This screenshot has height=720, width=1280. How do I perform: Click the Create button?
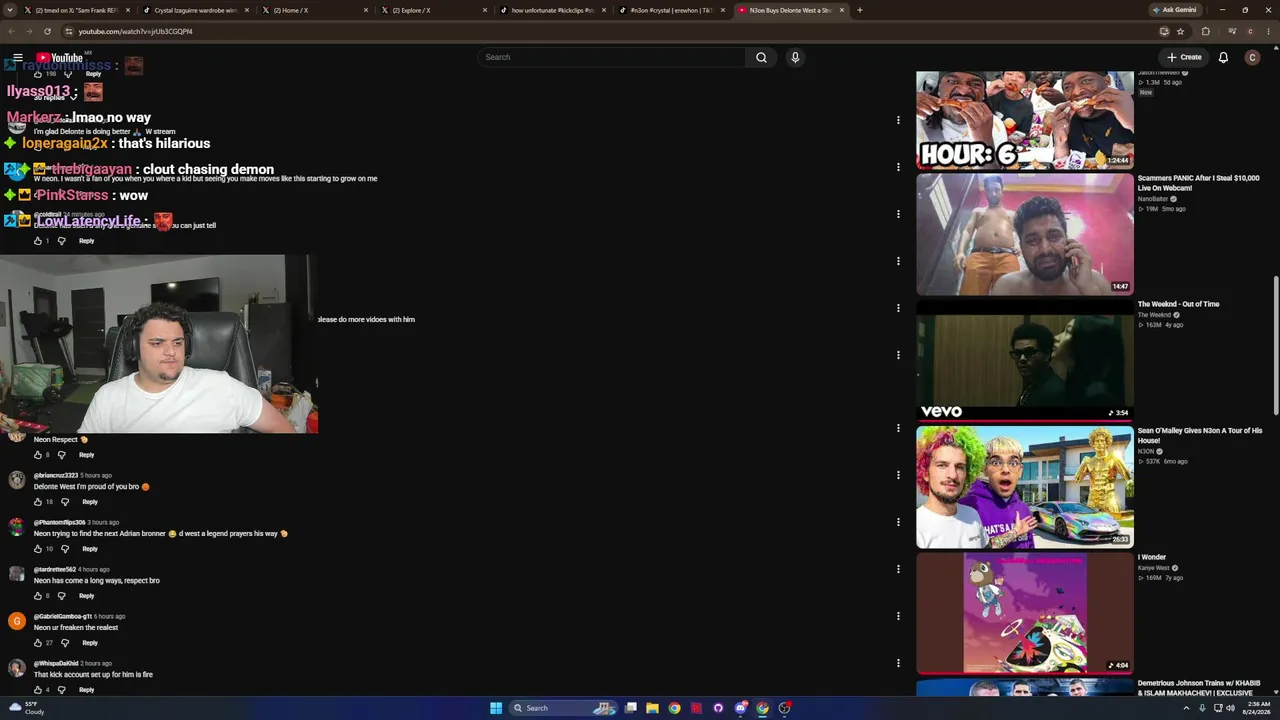[1184, 58]
